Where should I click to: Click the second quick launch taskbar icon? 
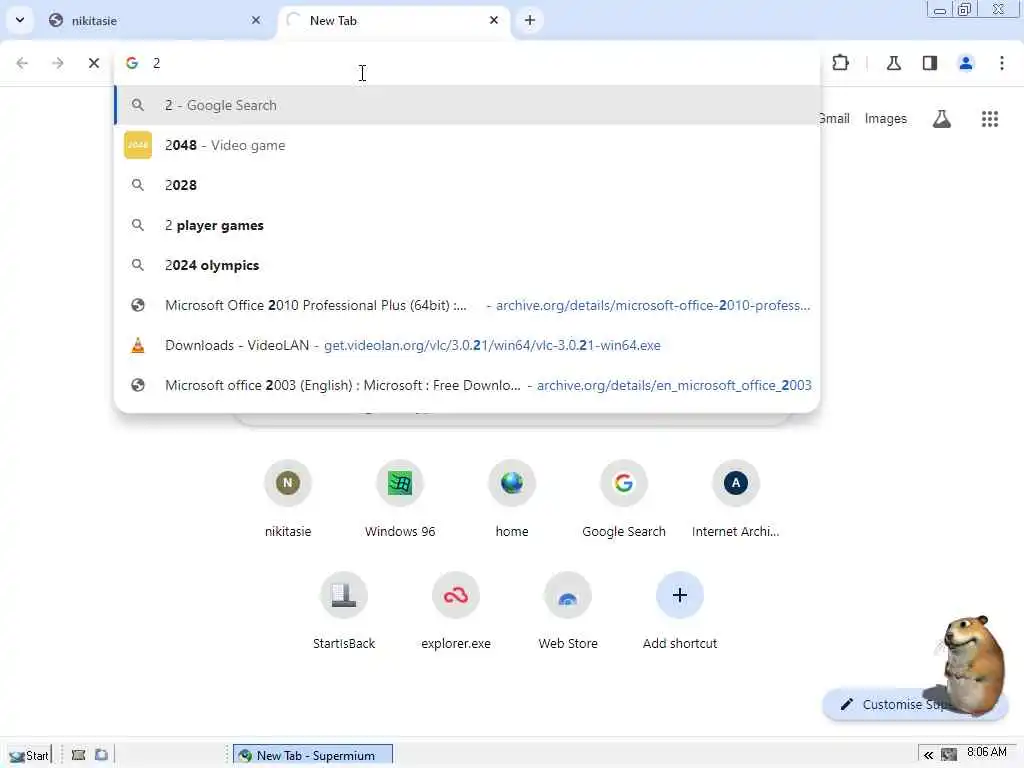[x=101, y=755]
